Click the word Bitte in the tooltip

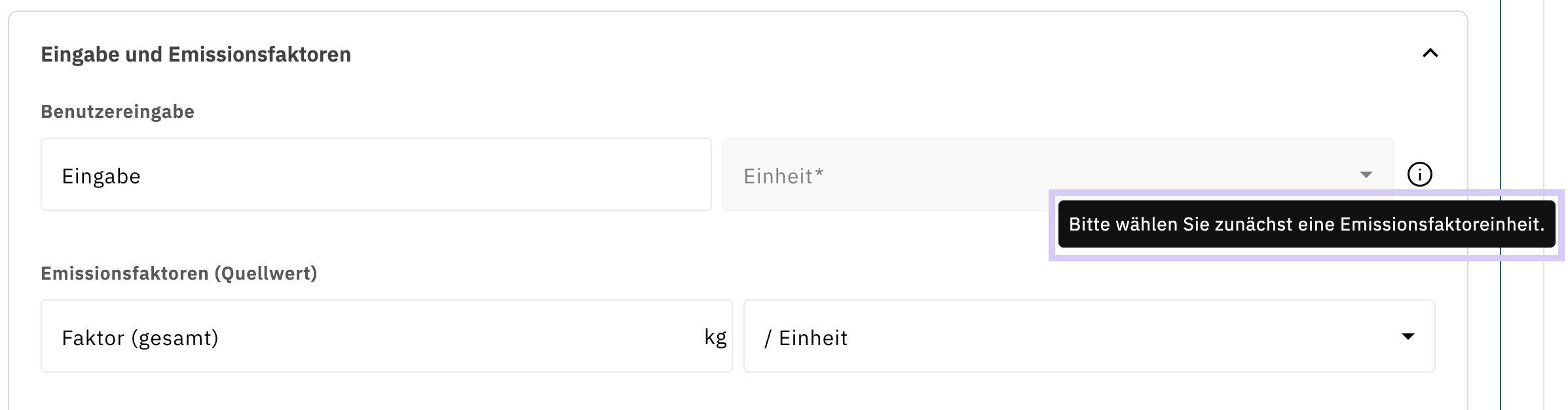tap(1090, 225)
